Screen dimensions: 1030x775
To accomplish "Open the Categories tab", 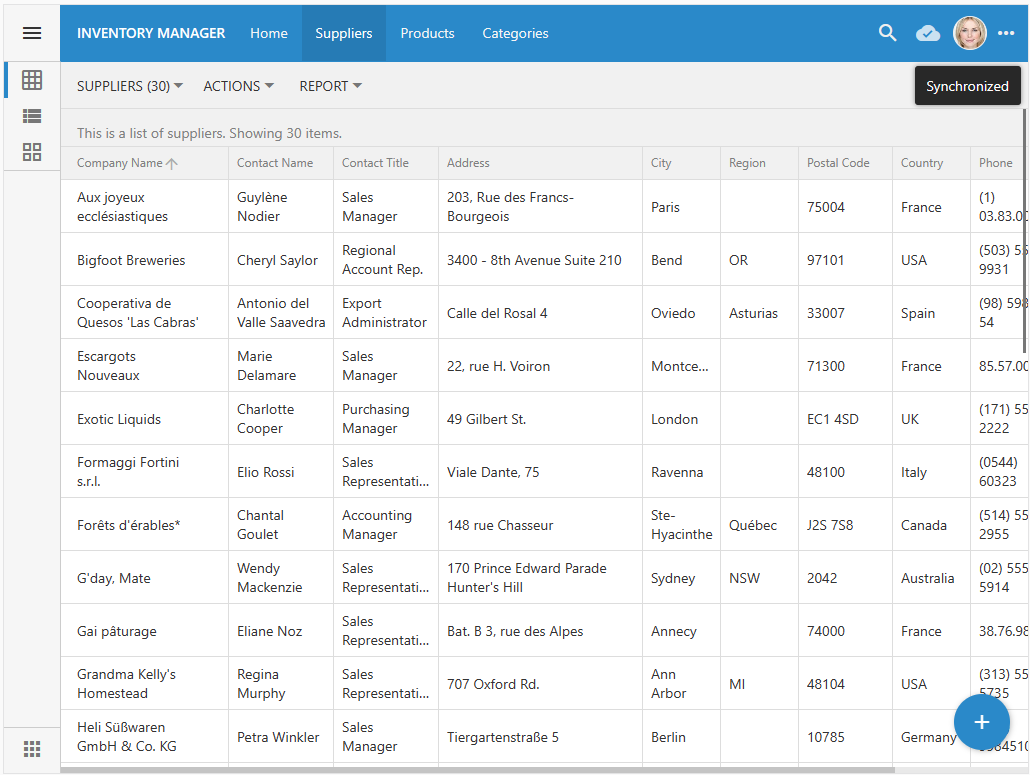I will [x=515, y=33].
